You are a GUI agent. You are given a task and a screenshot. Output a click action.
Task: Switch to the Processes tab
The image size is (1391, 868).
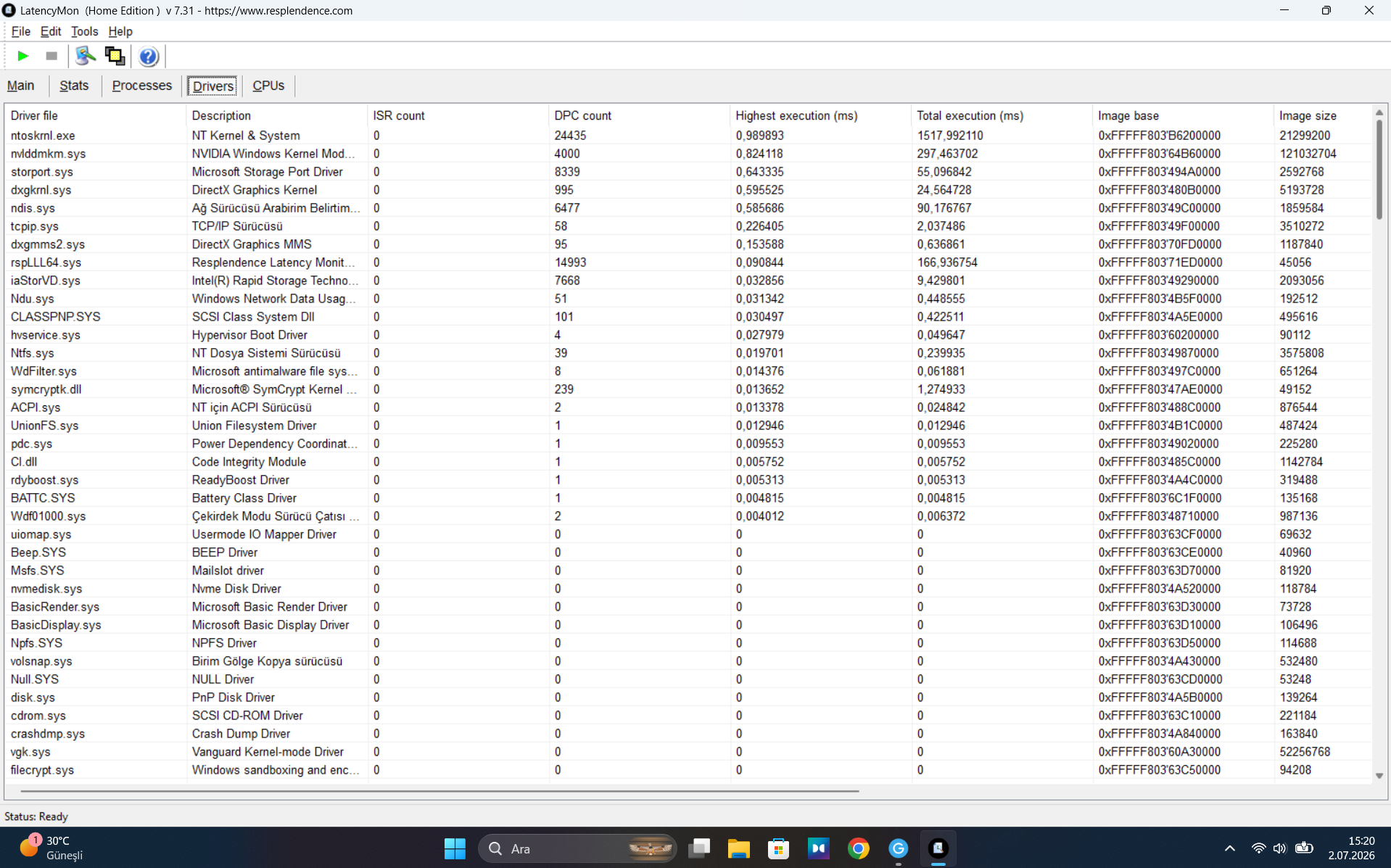coord(142,86)
